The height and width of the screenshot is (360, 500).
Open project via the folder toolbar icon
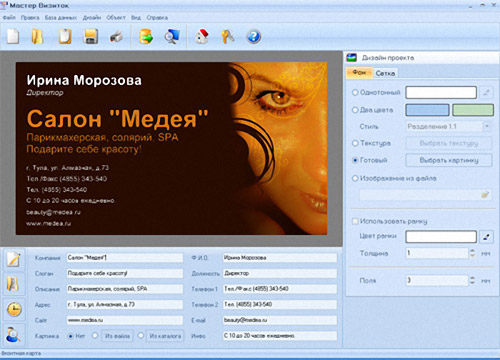(x=37, y=37)
